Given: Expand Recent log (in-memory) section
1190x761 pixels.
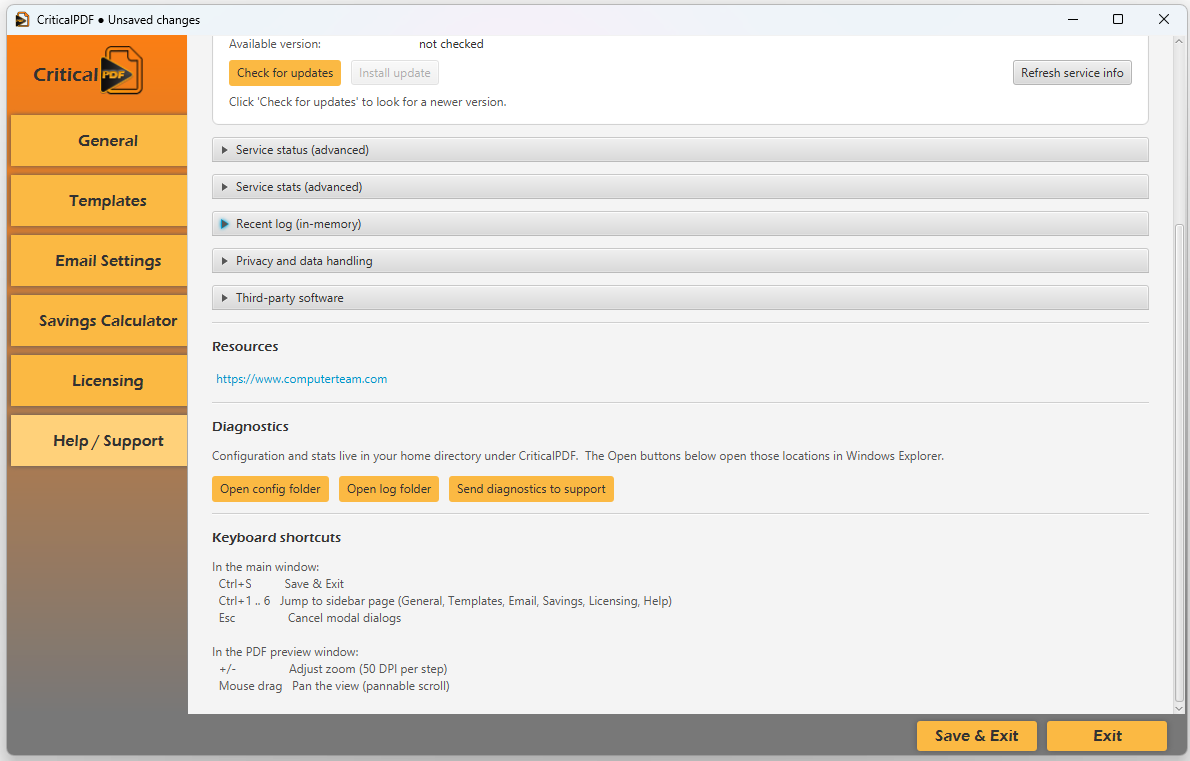Looking at the screenshot, I should [680, 224].
